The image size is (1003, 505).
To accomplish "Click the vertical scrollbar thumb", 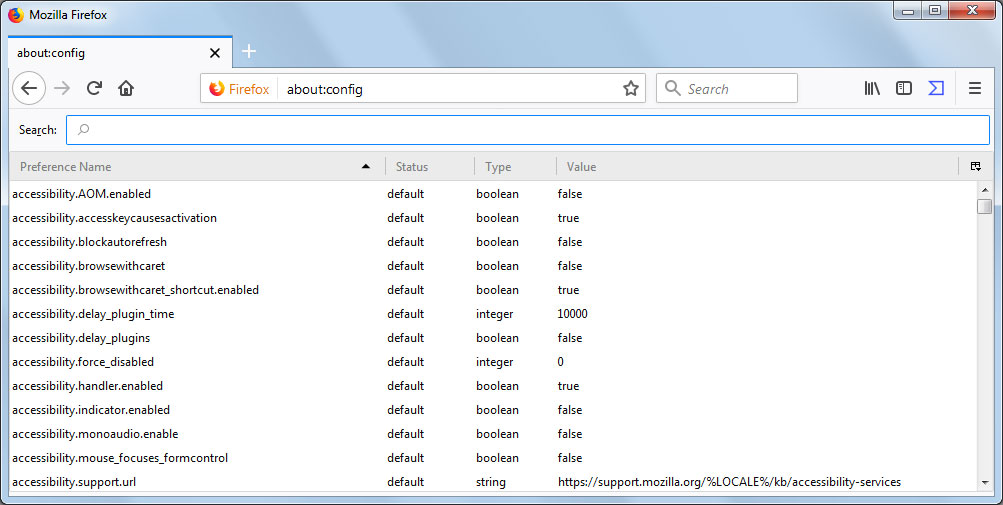I will click(x=985, y=206).
